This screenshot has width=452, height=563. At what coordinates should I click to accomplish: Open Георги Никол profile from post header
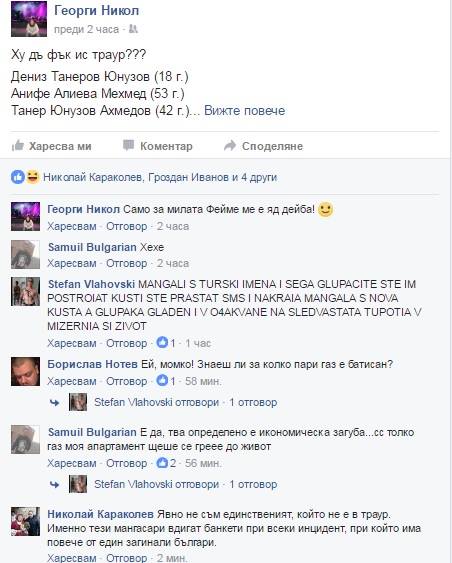pyautogui.click(x=96, y=11)
